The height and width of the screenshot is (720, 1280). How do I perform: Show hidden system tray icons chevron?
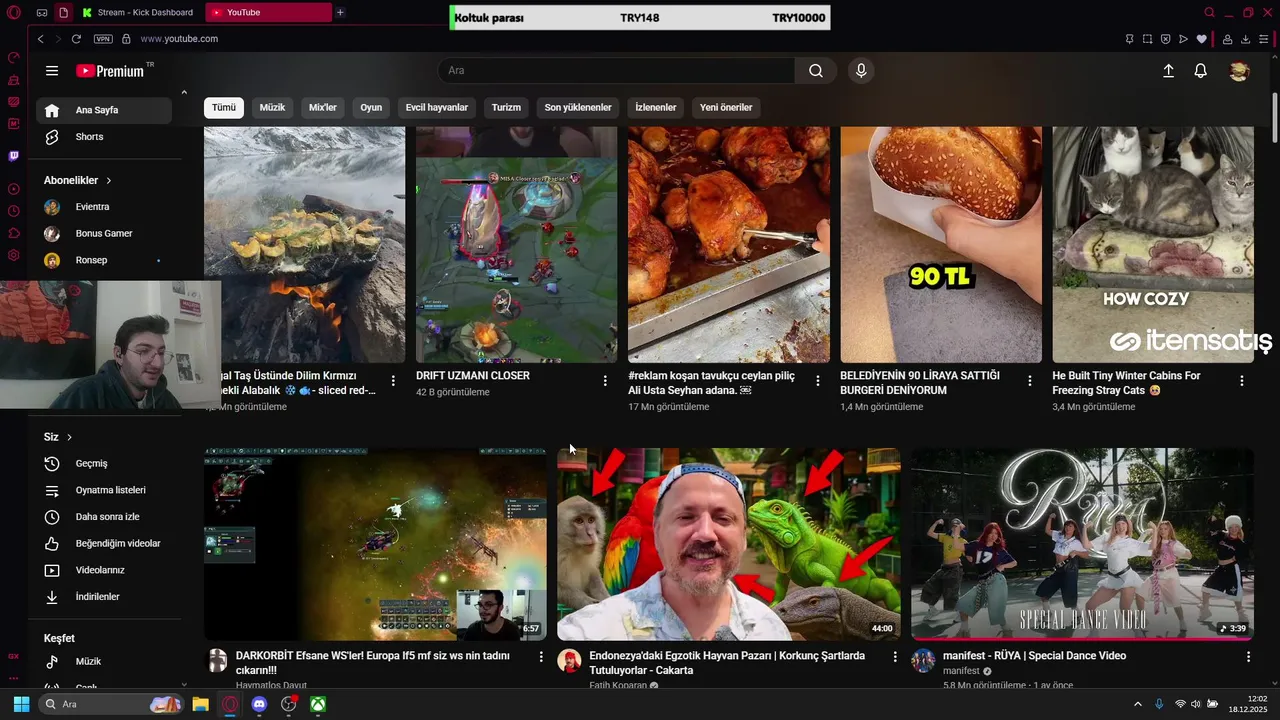[x=1137, y=704]
